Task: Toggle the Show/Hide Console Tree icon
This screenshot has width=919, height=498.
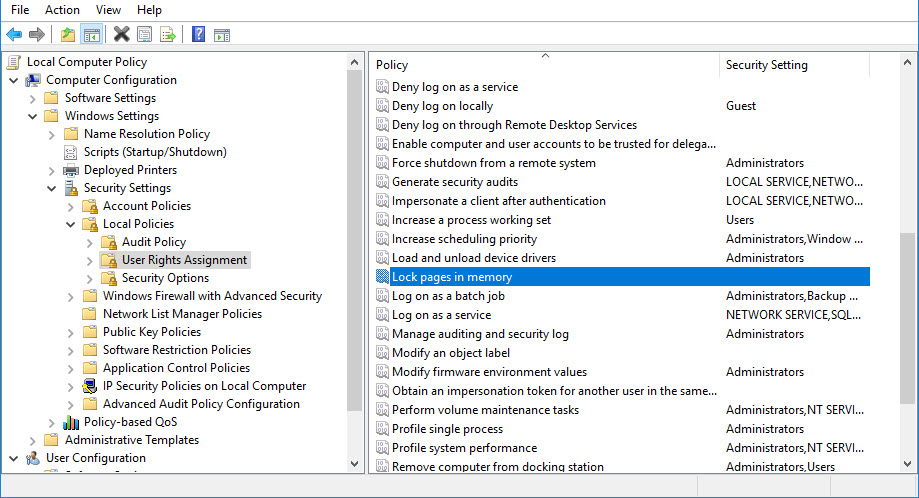Action: (91, 35)
